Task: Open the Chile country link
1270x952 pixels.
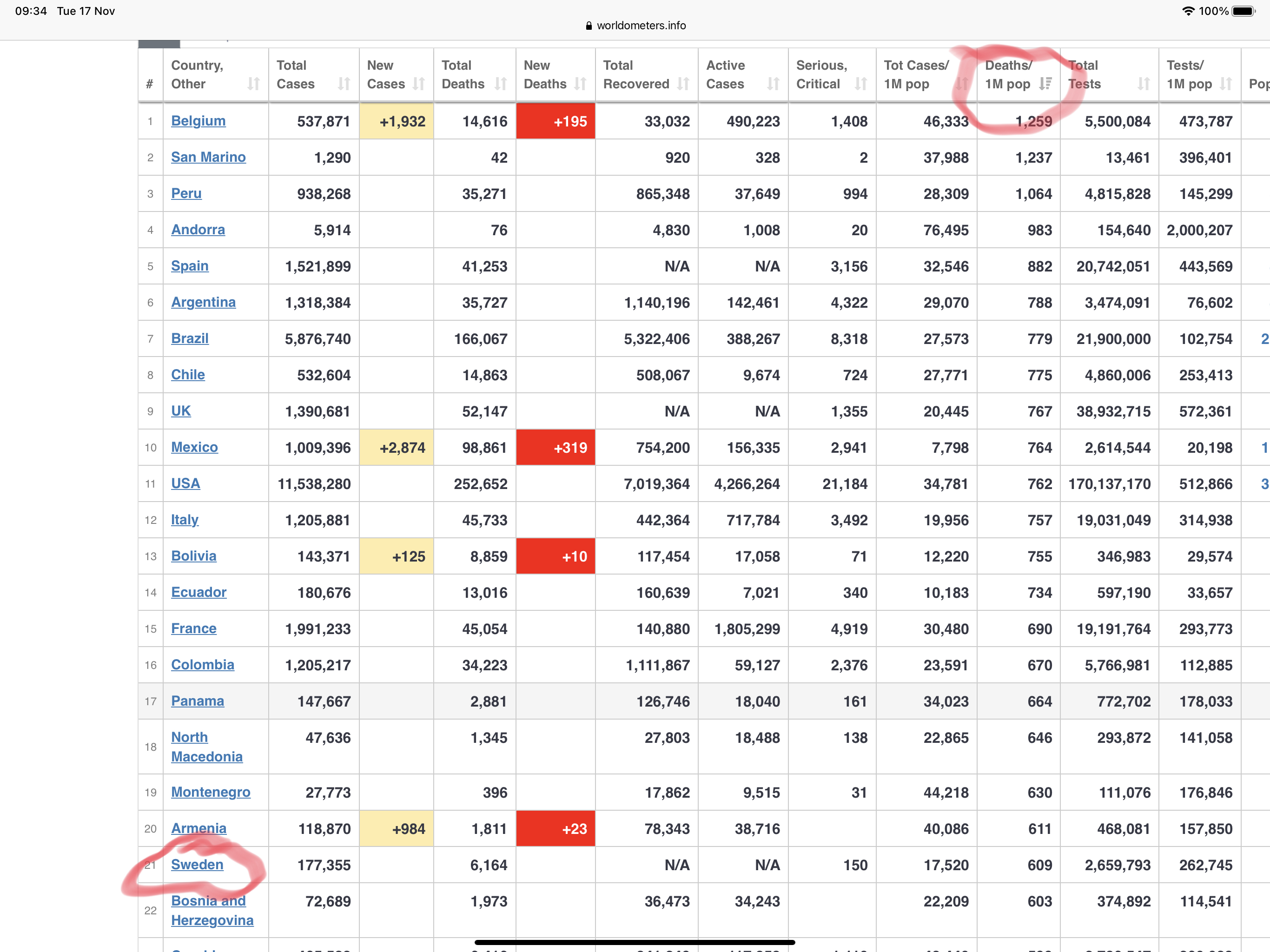Action: click(188, 374)
